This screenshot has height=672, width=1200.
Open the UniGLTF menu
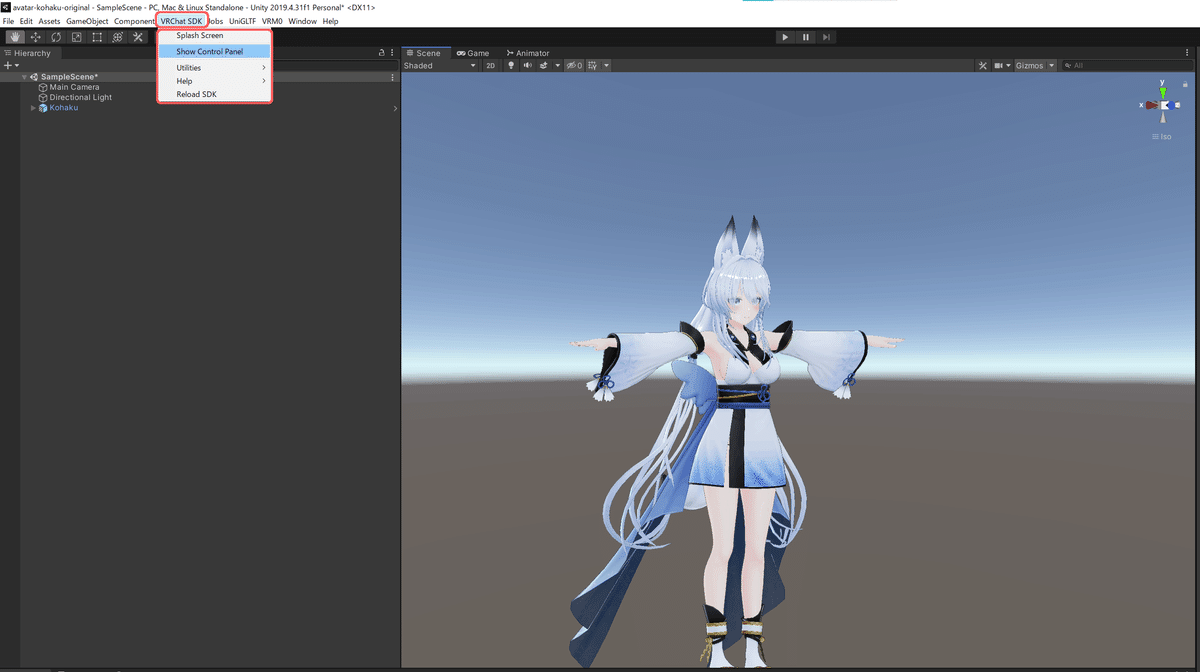[243, 21]
